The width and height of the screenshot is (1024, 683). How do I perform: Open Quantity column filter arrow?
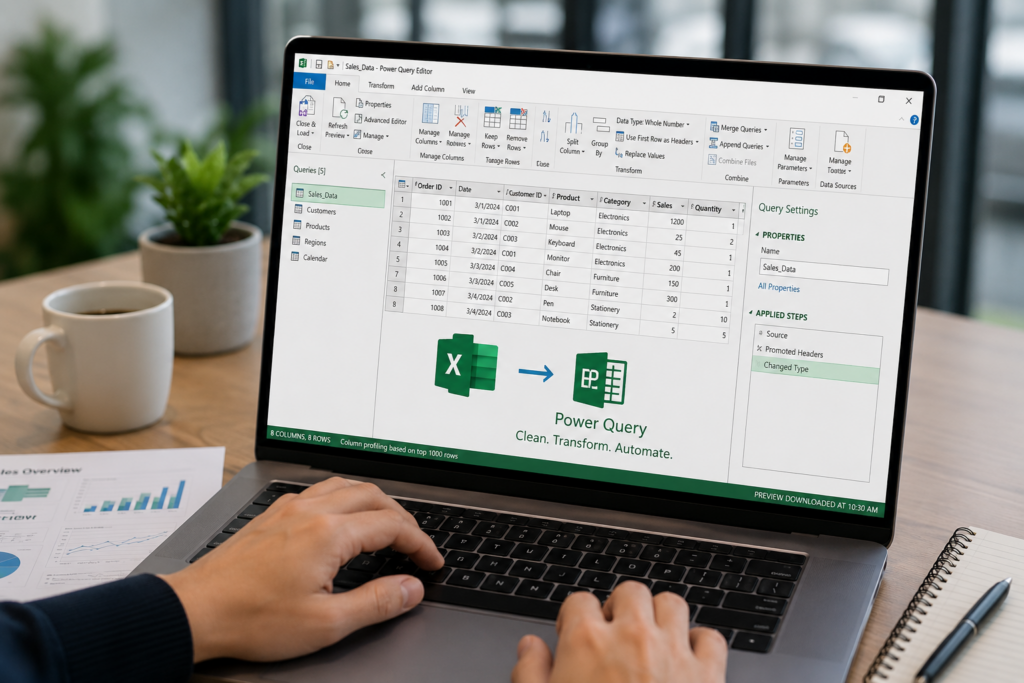pyautogui.click(x=733, y=210)
